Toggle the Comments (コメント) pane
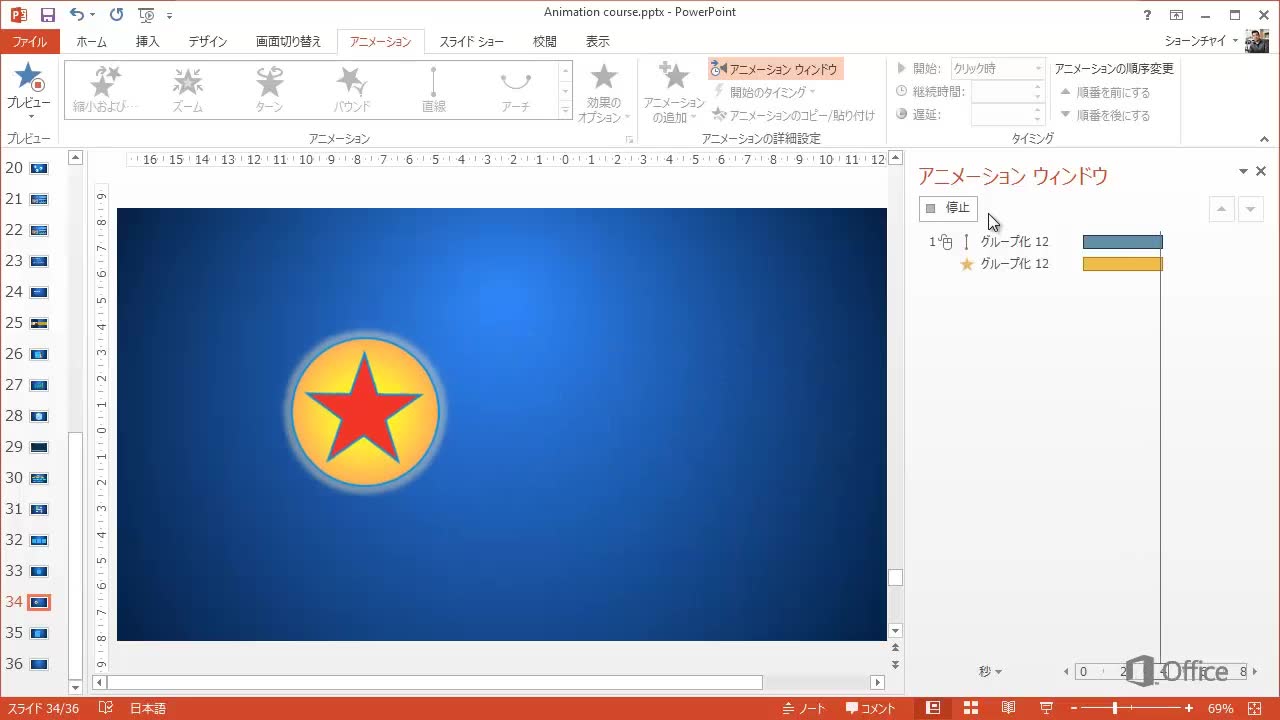The height and width of the screenshot is (720, 1280). 871,708
